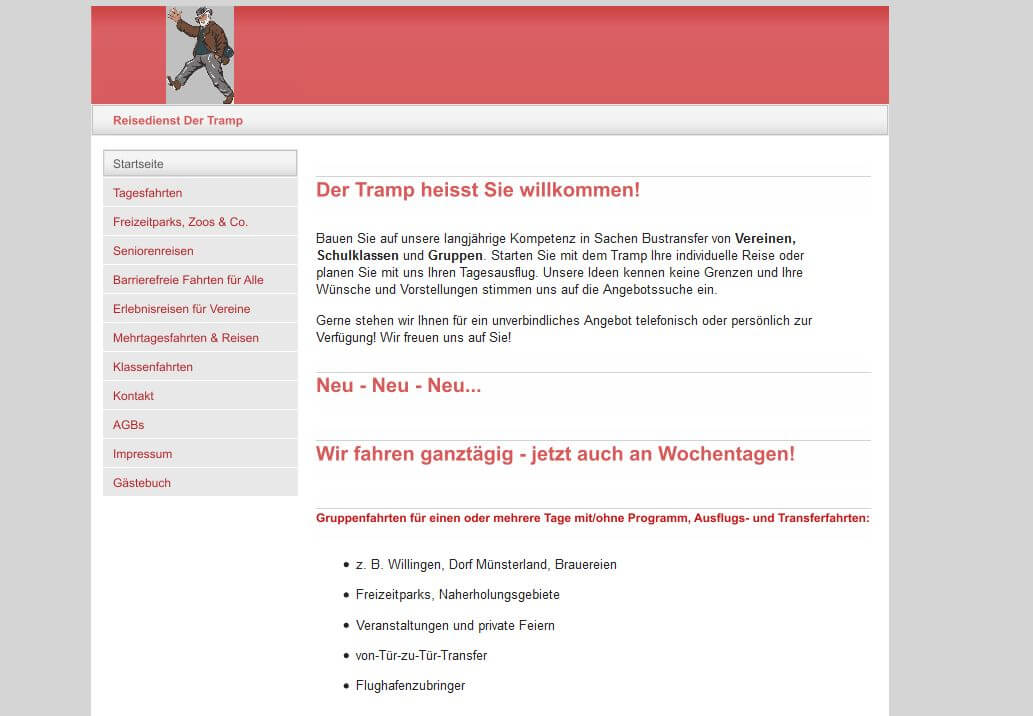The height and width of the screenshot is (716, 1033).
Task: Go to the Kontakt page
Action: [x=200, y=396]
